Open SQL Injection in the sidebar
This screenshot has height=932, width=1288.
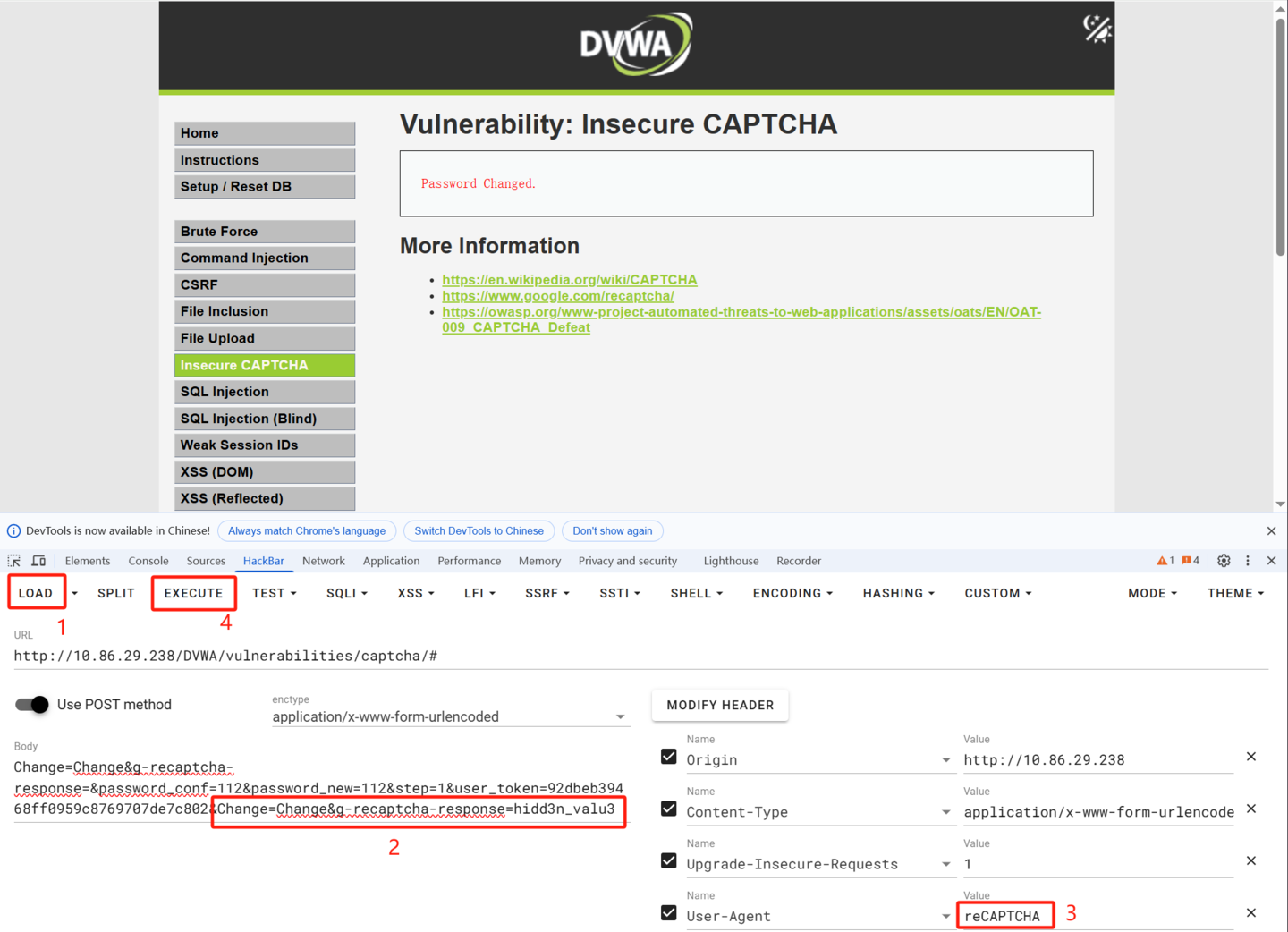[265, 392]
